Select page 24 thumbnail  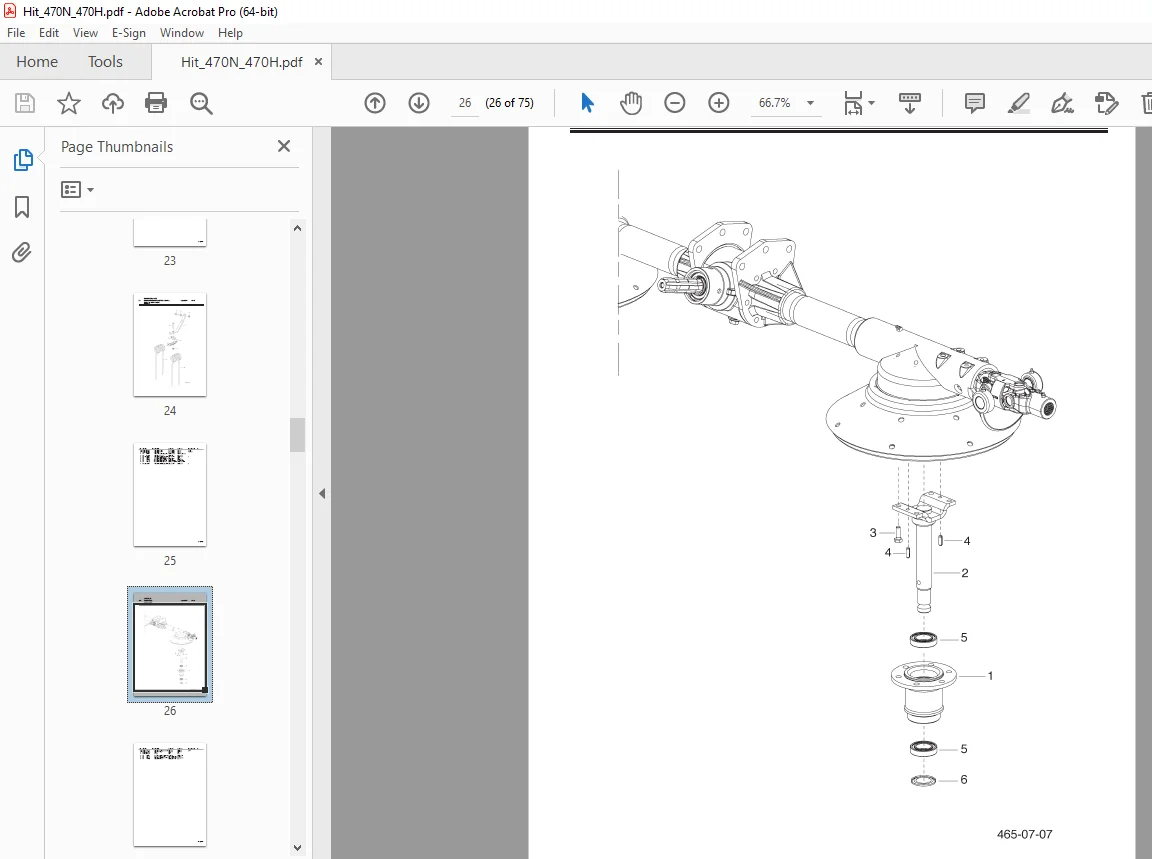(x=170, y=345)
